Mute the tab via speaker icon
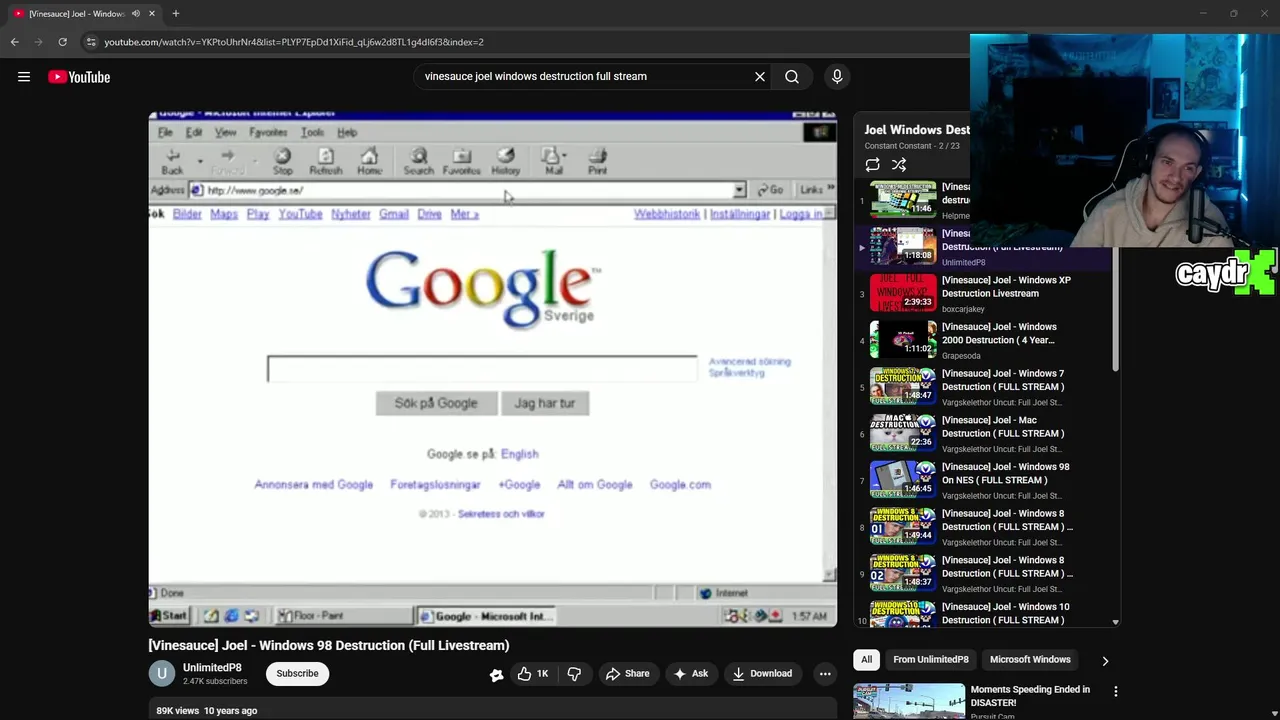The width and height of the screenshot is (1280, 720). [136, 13]
